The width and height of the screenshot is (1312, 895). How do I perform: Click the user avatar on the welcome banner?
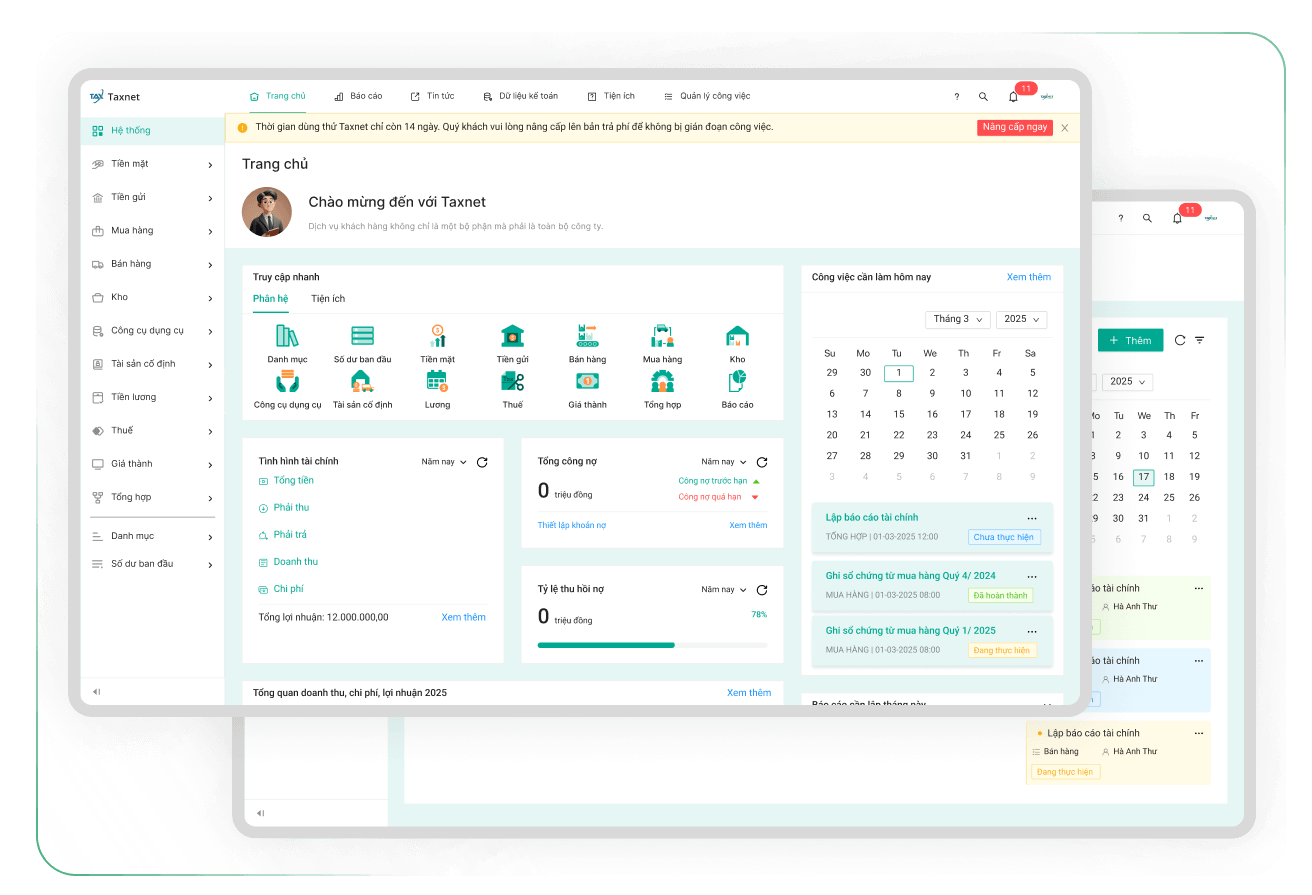267,212
